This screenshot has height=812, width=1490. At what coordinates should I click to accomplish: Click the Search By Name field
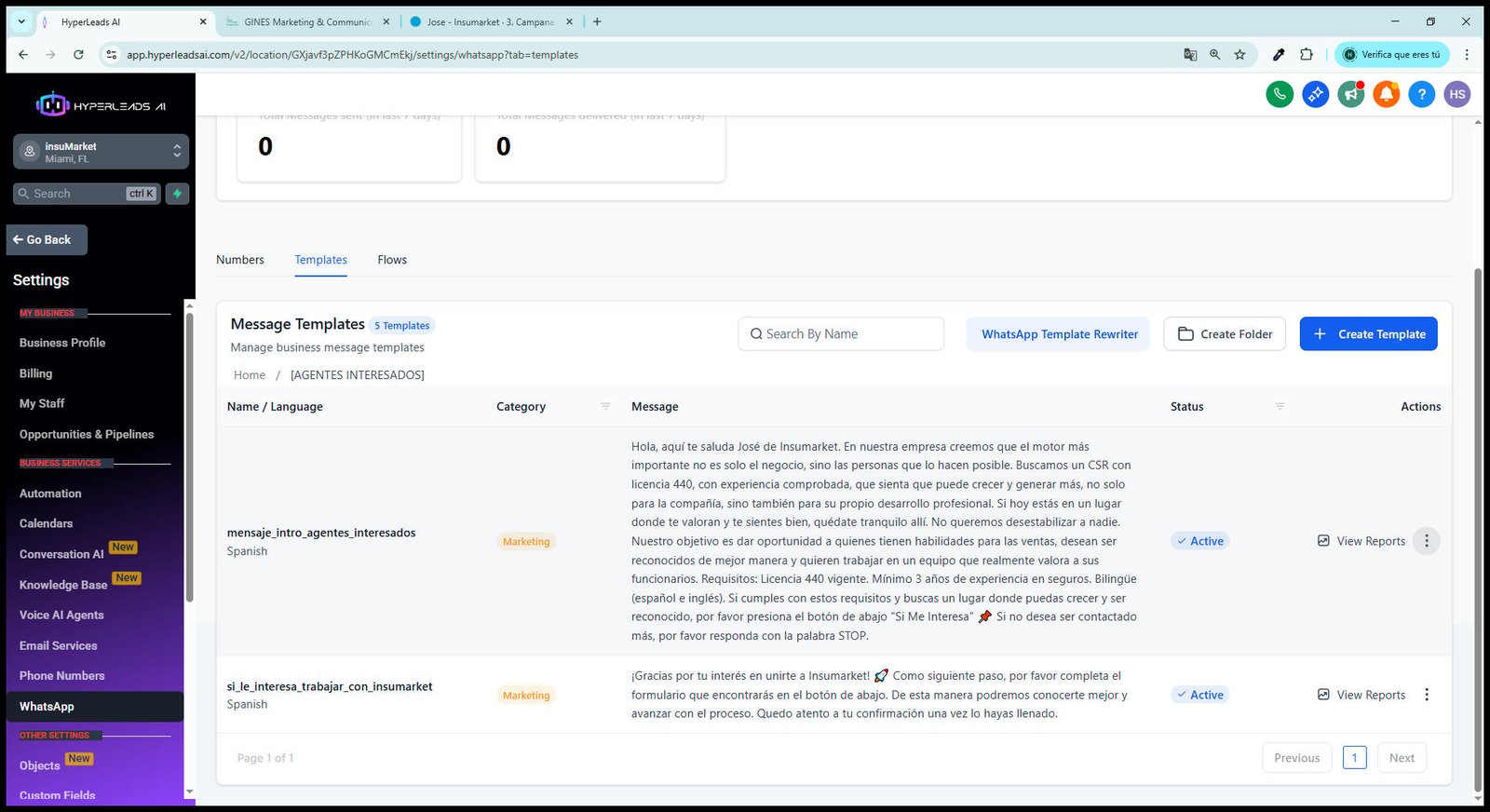coord(841,334)
